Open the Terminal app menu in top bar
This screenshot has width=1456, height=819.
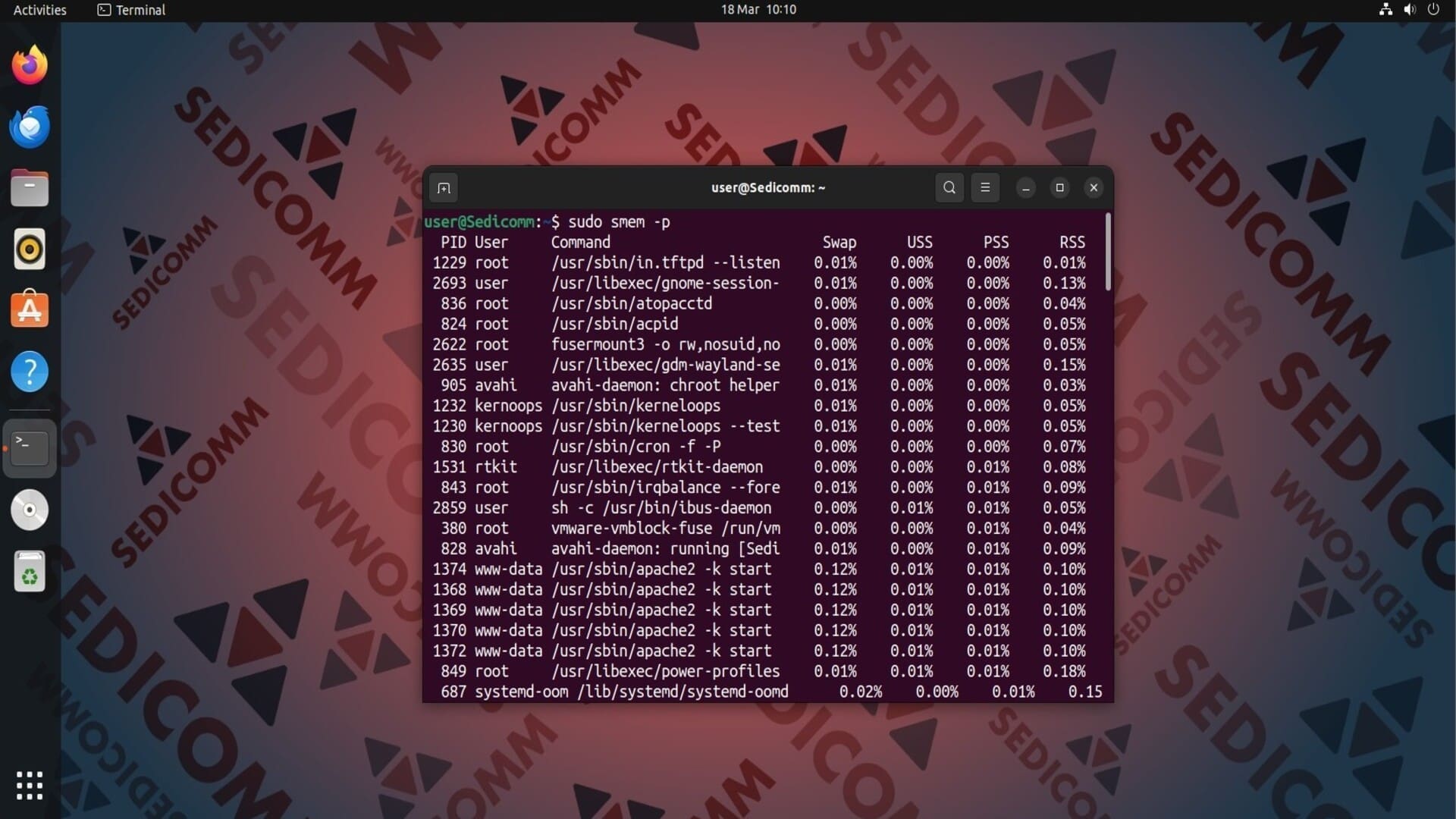[131, 10]
